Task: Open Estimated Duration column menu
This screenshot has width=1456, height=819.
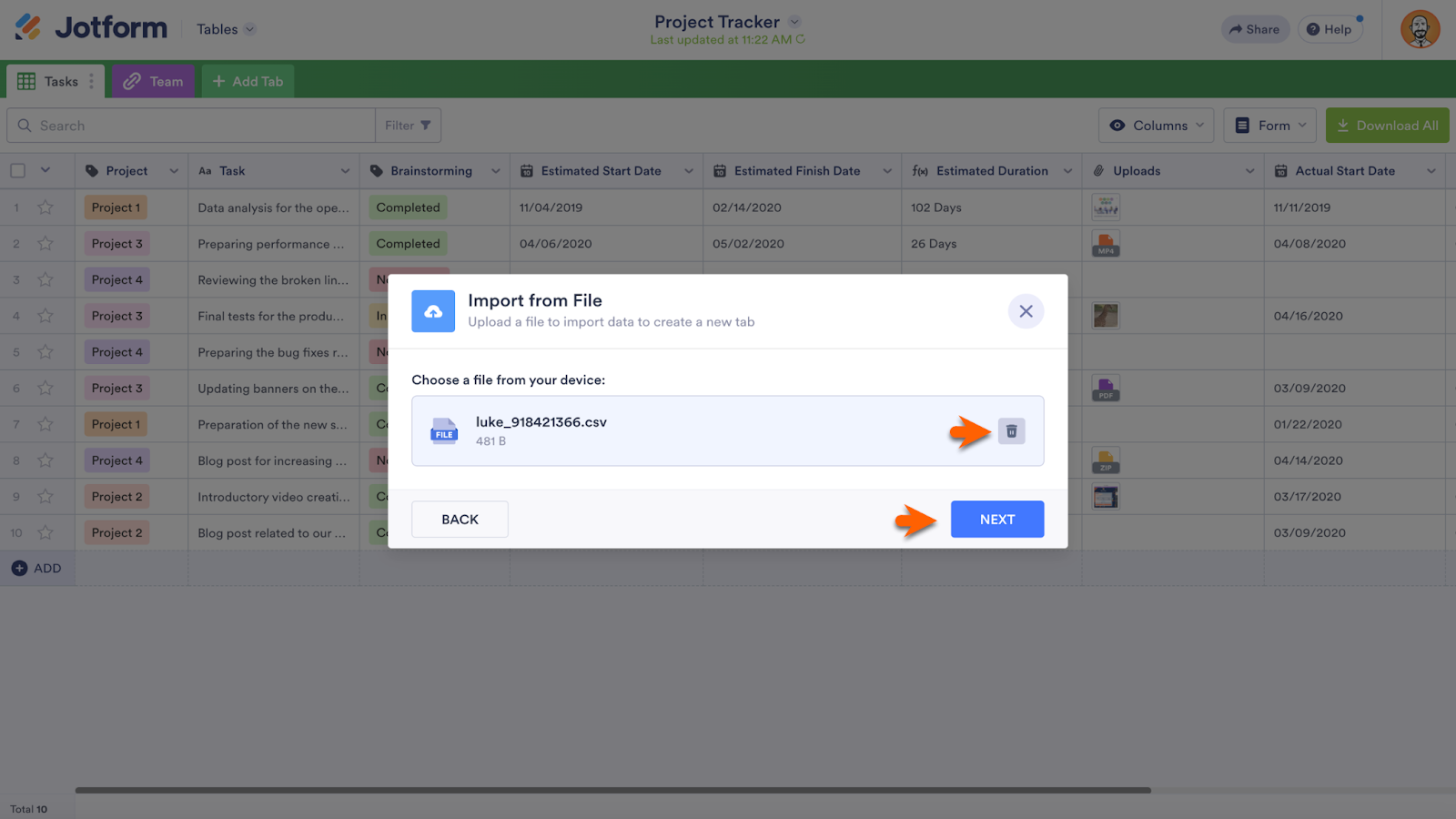Action: click(1067, 171)
